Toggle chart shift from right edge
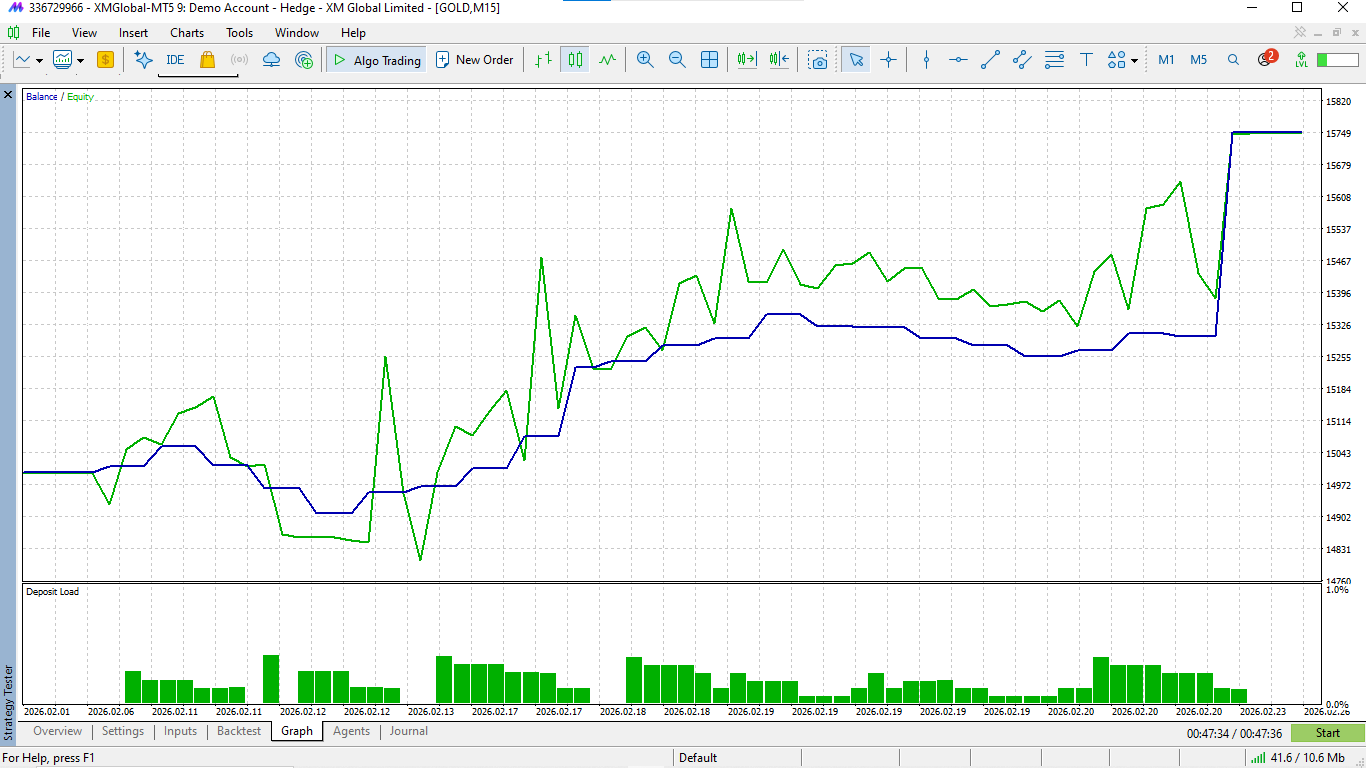Screen dimensions: 1366x768 (780, 60)
